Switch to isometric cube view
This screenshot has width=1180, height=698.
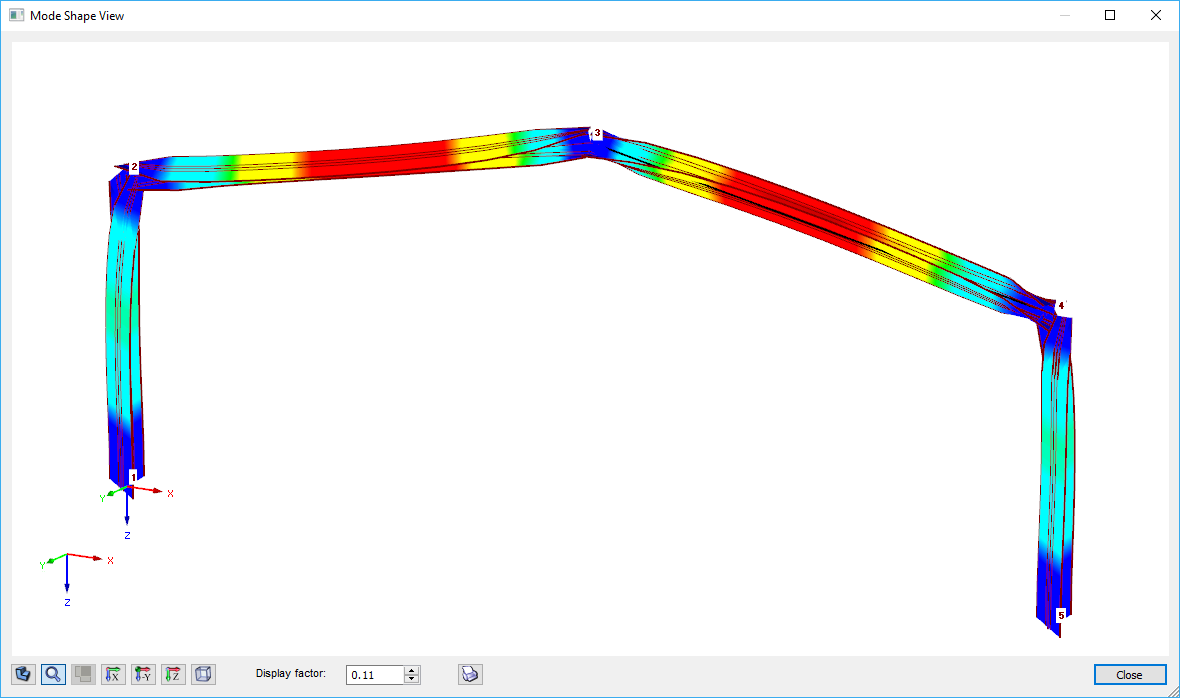click(203, 674)
